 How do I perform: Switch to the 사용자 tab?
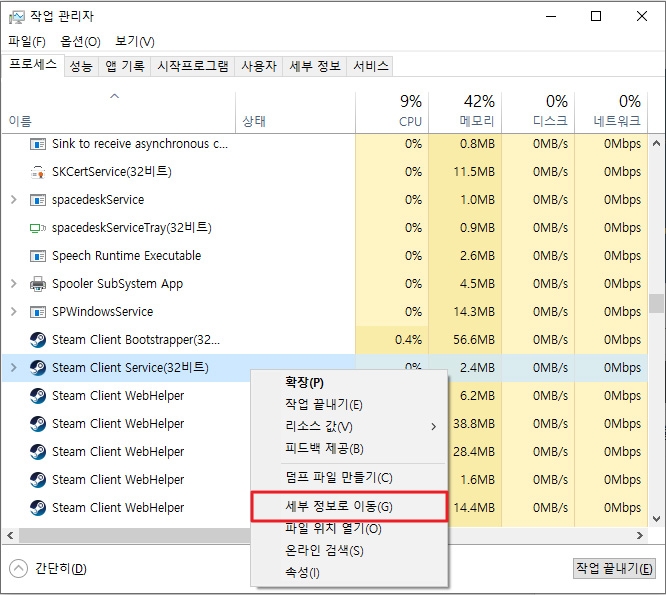[259, 66]
